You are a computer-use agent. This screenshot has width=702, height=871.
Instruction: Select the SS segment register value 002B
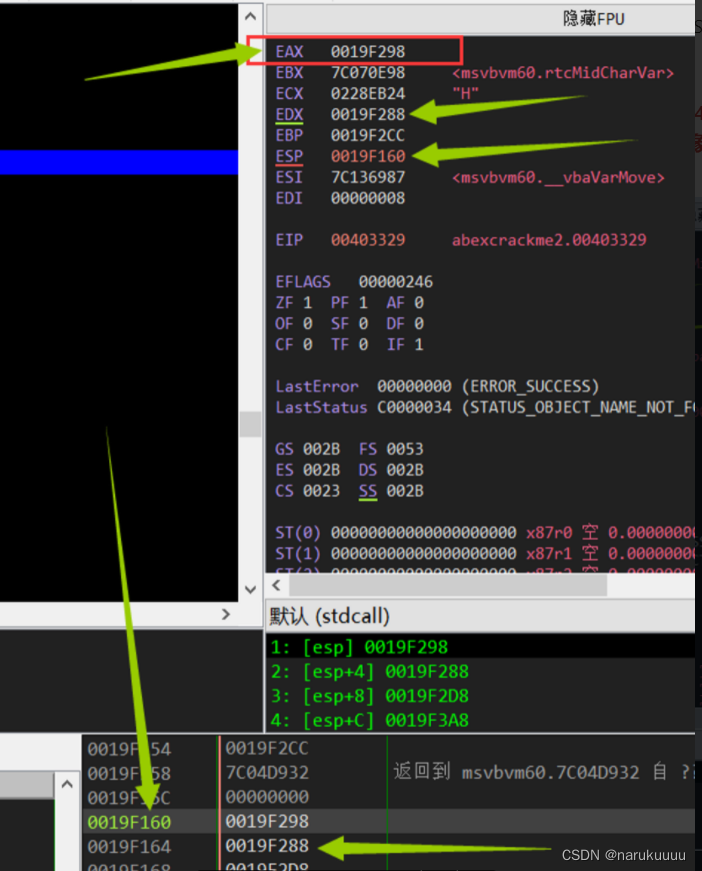(x=405, y=491)
